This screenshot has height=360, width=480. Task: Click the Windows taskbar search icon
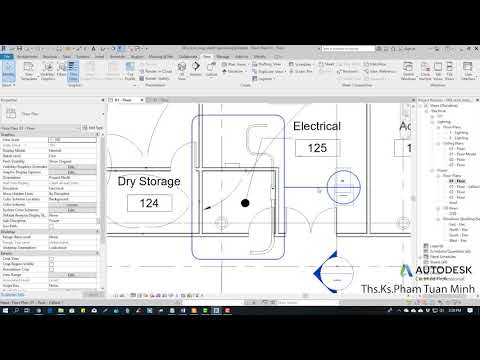point(16,310)
